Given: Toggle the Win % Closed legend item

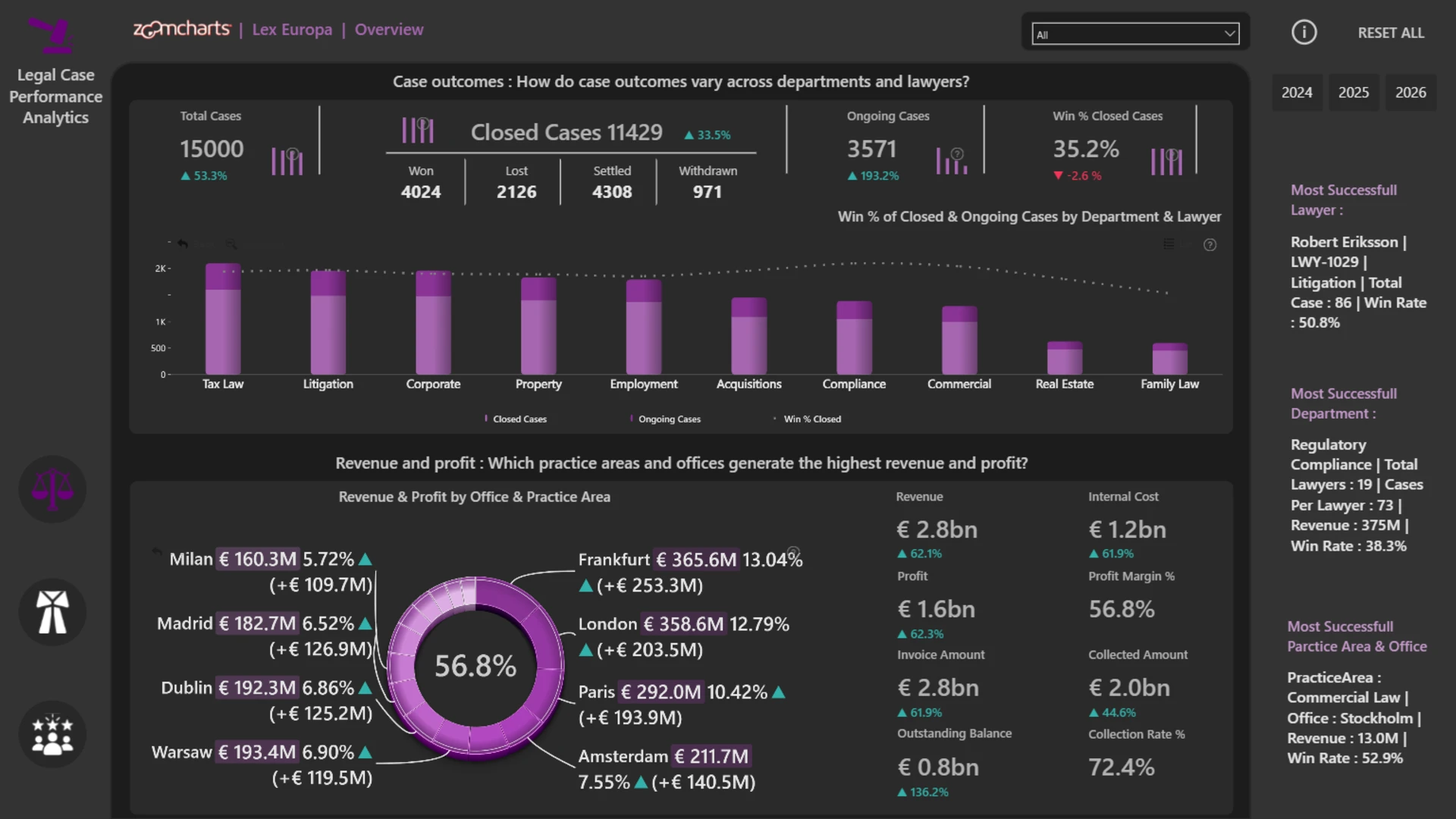Looking at the screenshot, I should coord(807,419).
